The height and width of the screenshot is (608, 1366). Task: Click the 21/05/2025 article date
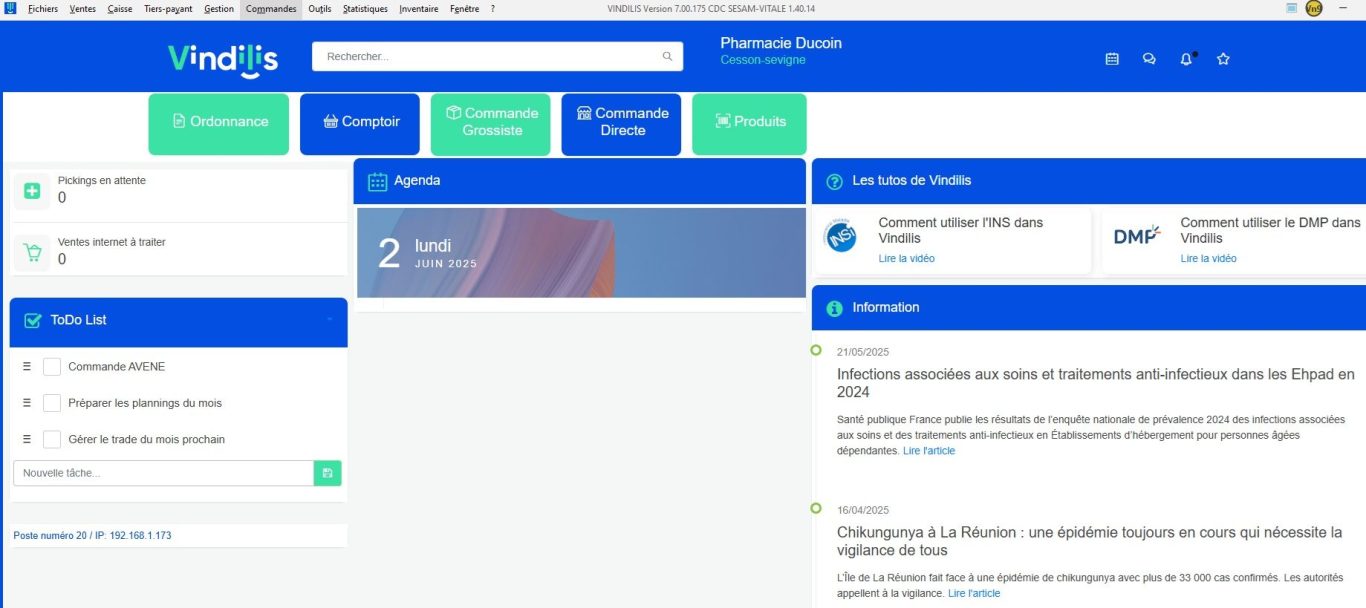(863, 352)
